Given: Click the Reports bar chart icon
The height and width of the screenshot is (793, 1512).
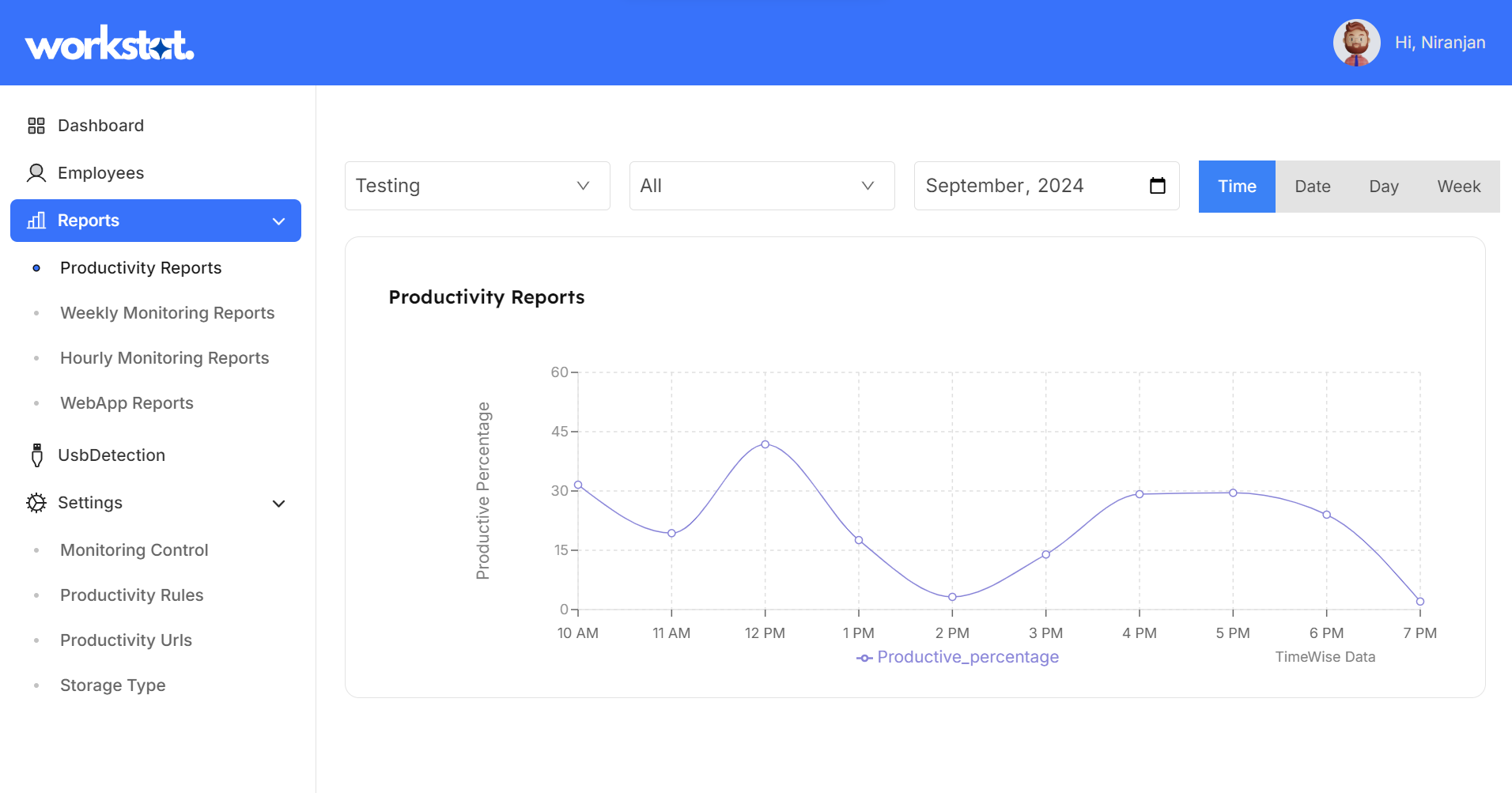Looking at the screenshot, I should coord(36,221).
